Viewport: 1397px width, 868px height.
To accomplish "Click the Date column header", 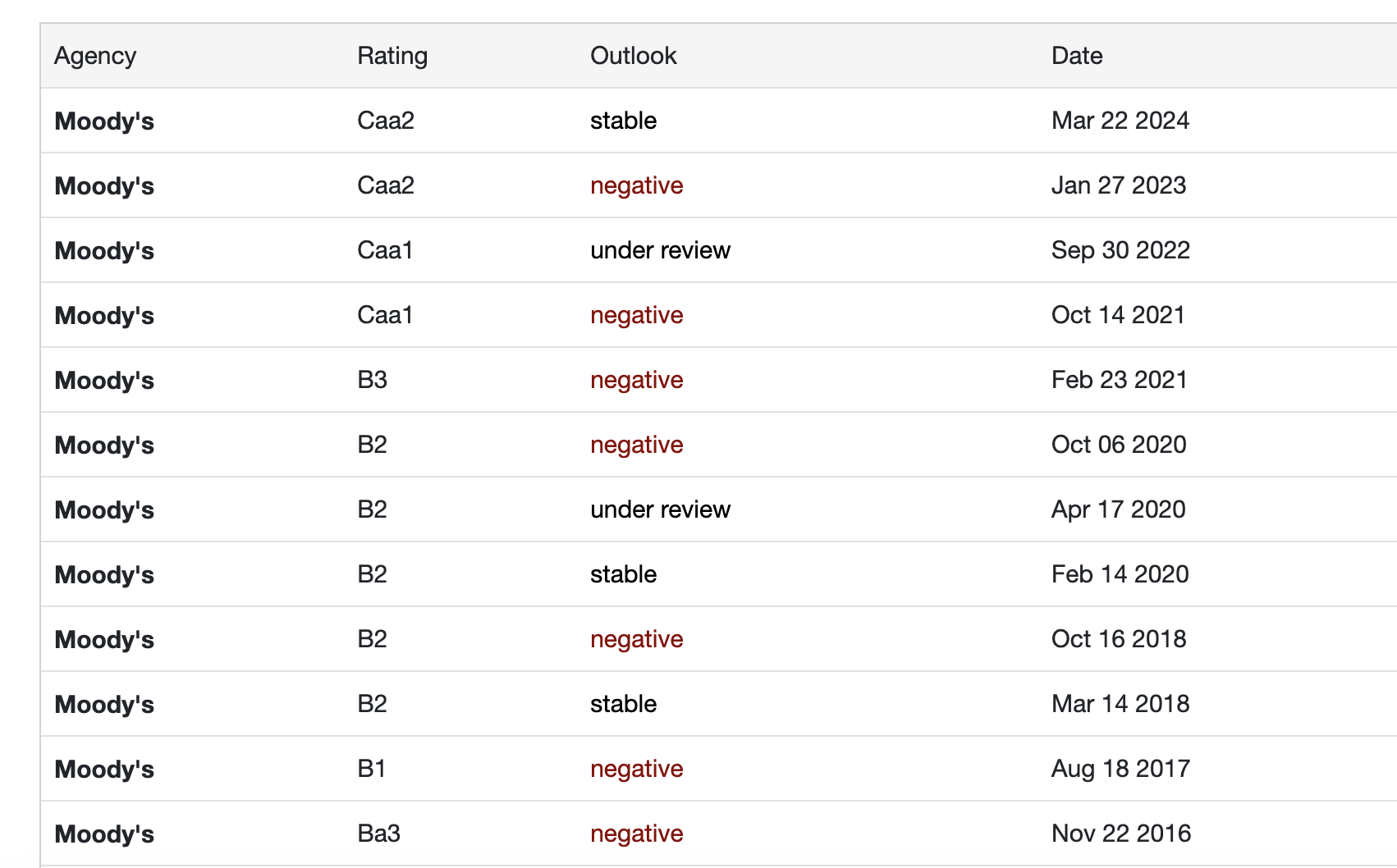I will [1077, 56].
